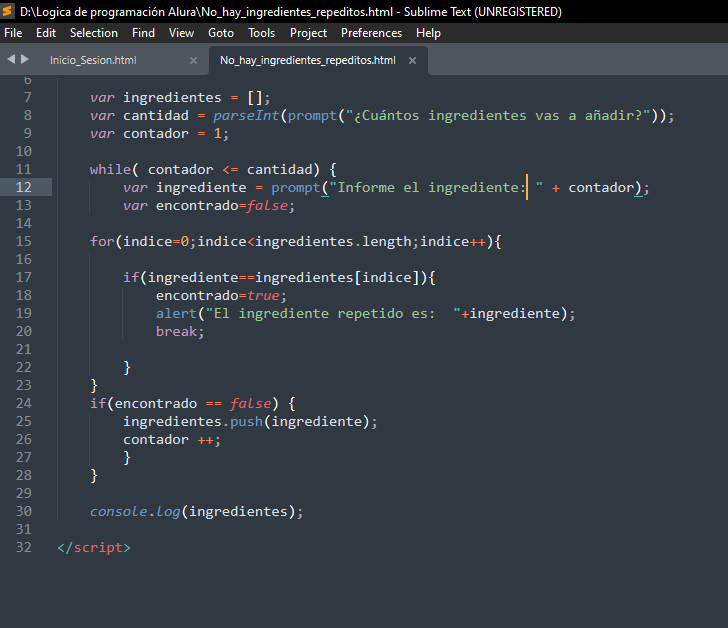Click the string "¿Cuántos ingredientes vas a añadir?"

[x=498, y=116]
